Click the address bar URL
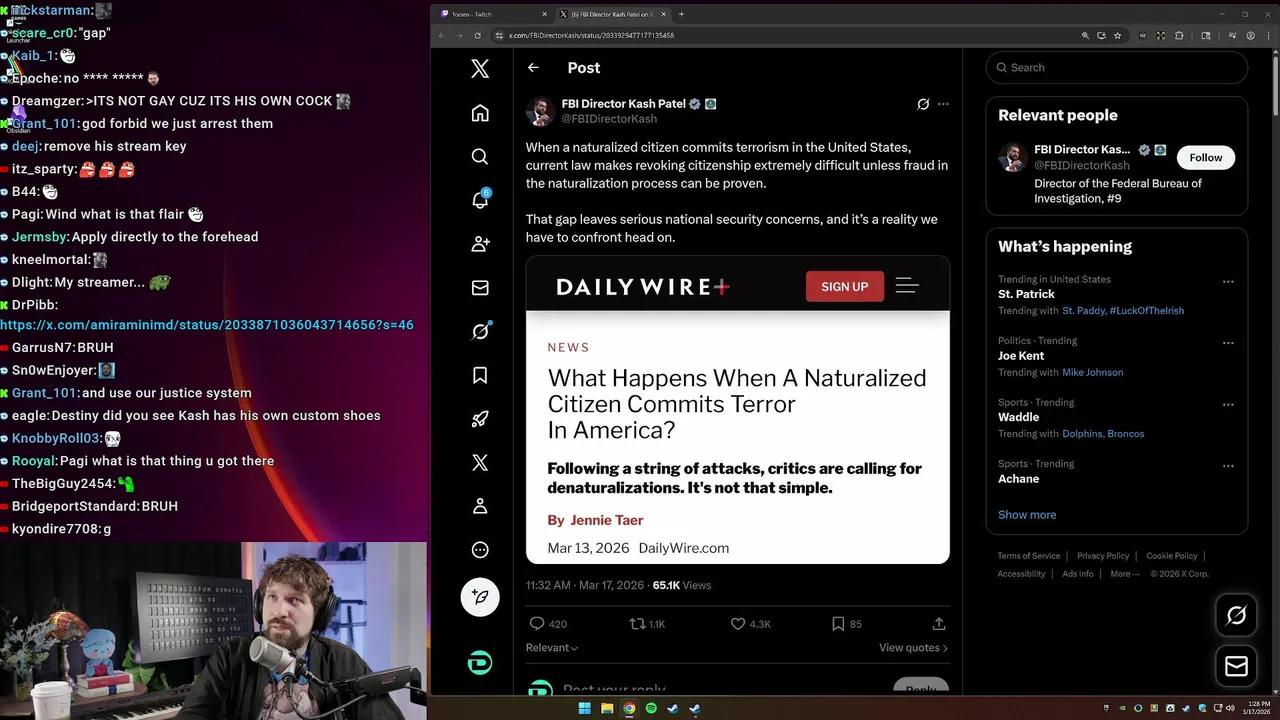This screenshot has height=720, width=1280. (591, 35)
